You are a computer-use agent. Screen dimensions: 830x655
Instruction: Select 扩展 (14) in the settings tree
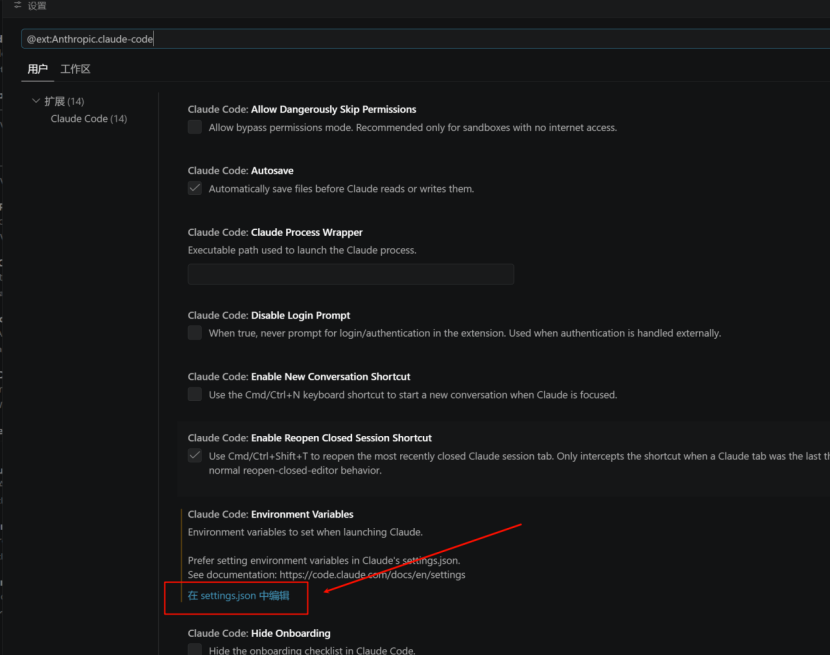[x=64, y=101]
